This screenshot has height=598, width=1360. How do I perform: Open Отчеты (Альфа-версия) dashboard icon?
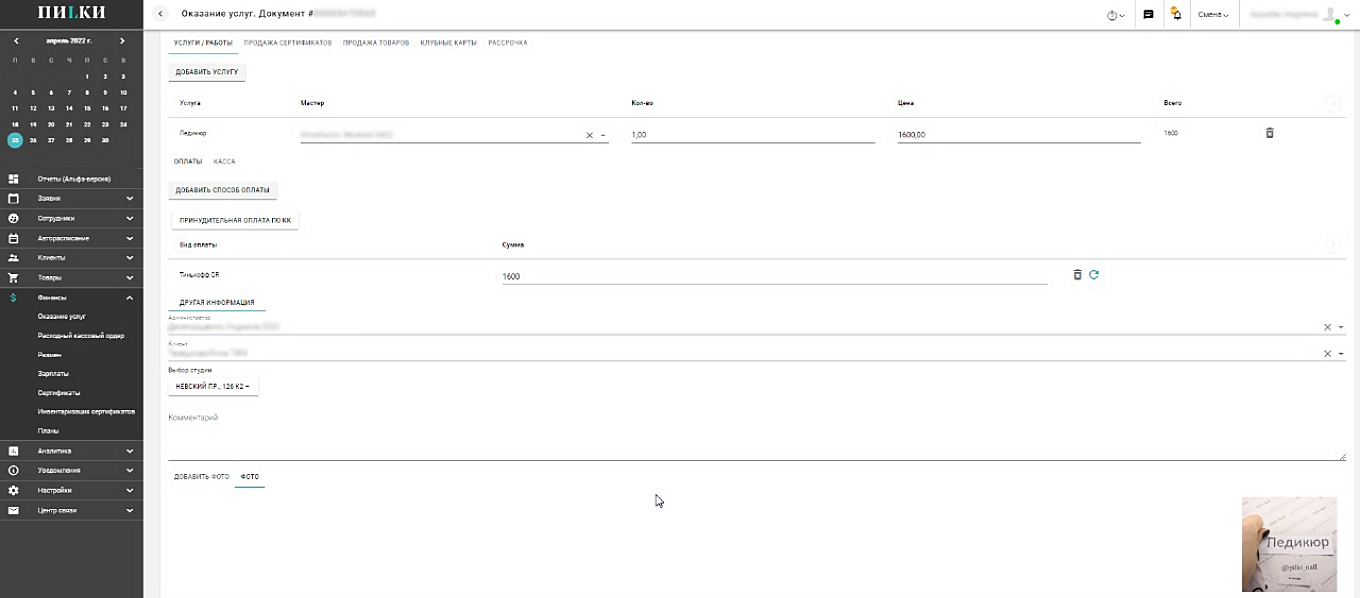click(14, 179)
